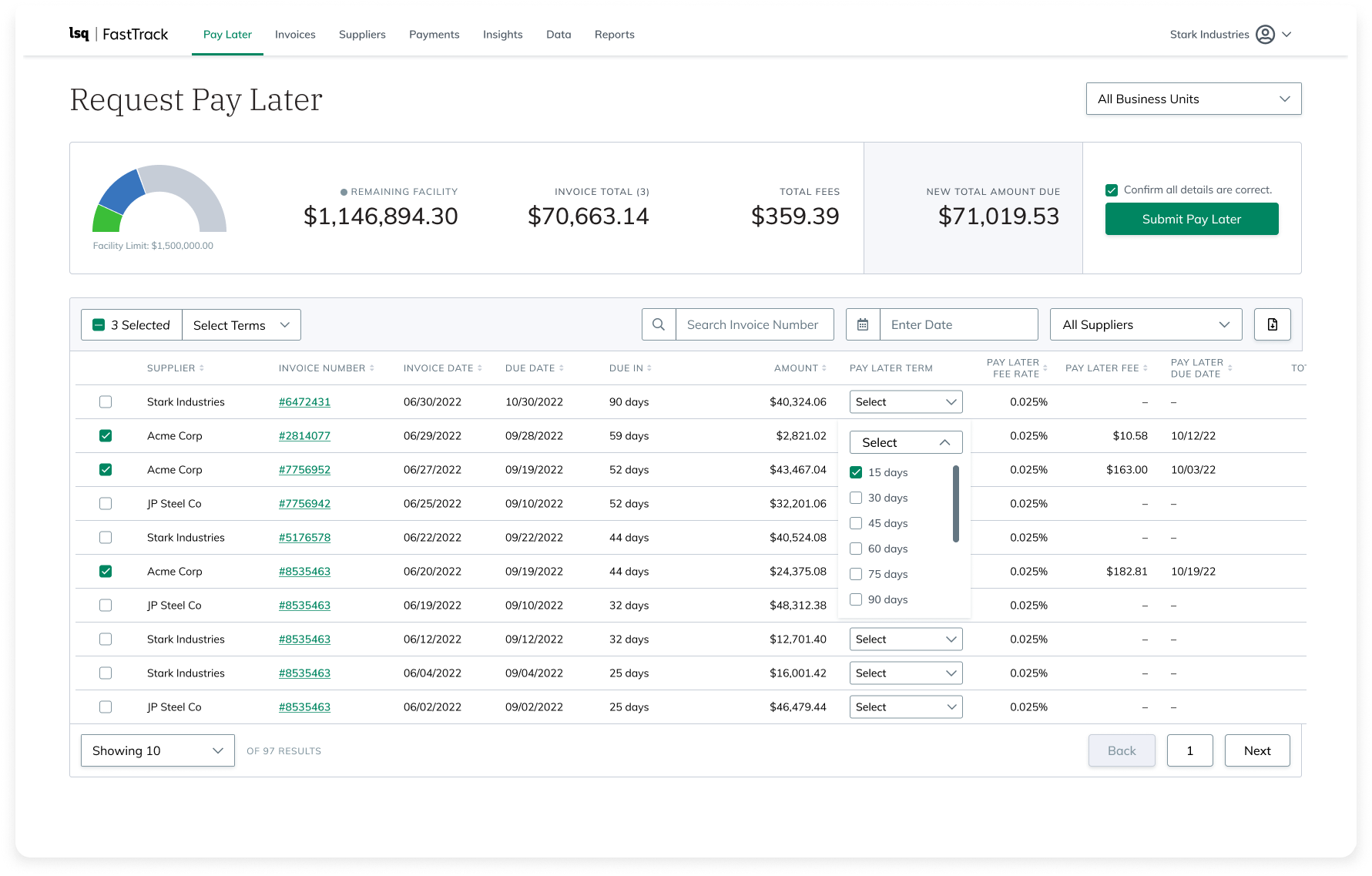The image size is (1372, 876).
Task: Sort by Supplier column arrows
Action: tap(202, 368)
